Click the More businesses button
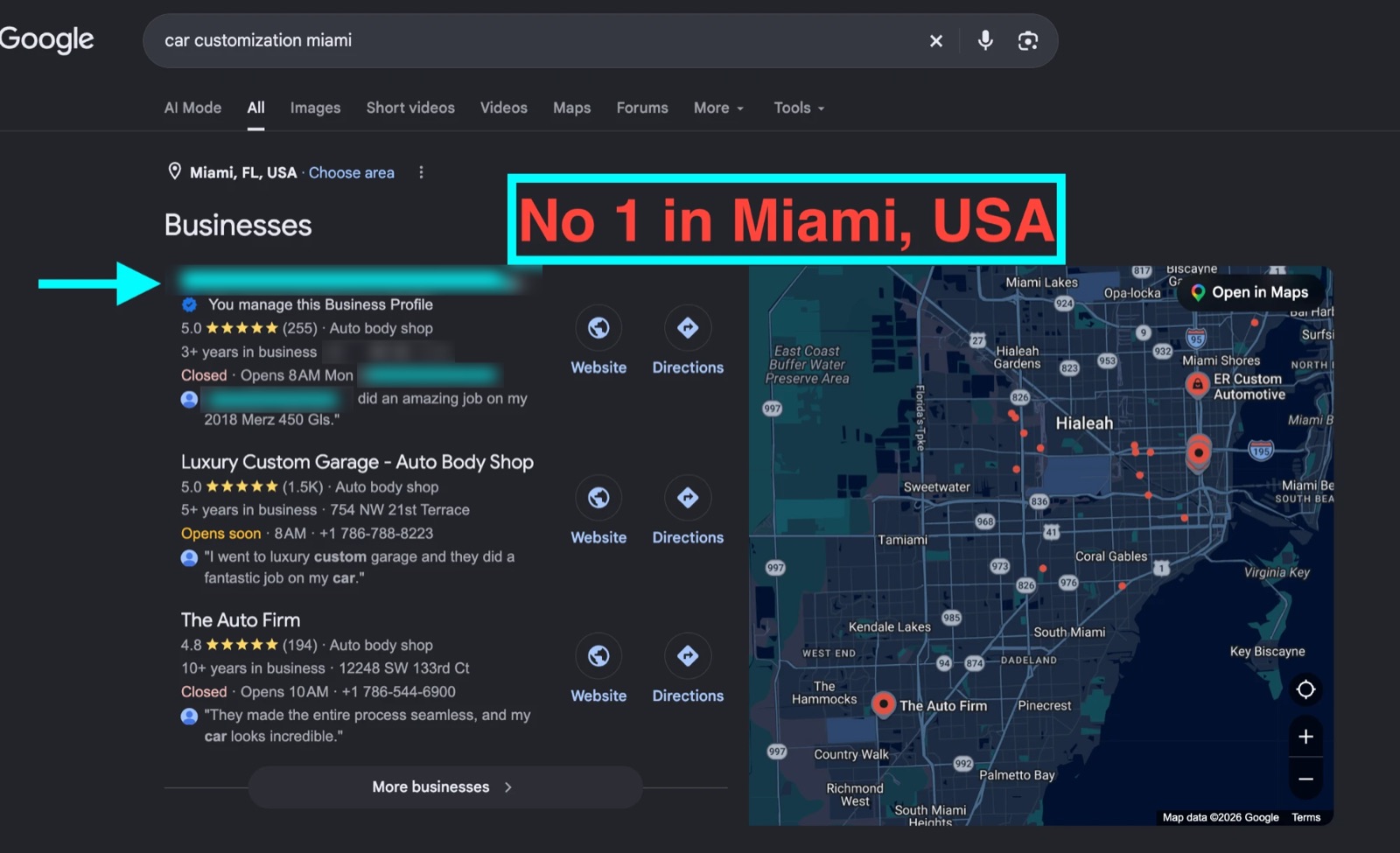Image resolution: width=1400 pixels, height=853 pixels. [x=444, y=787]
